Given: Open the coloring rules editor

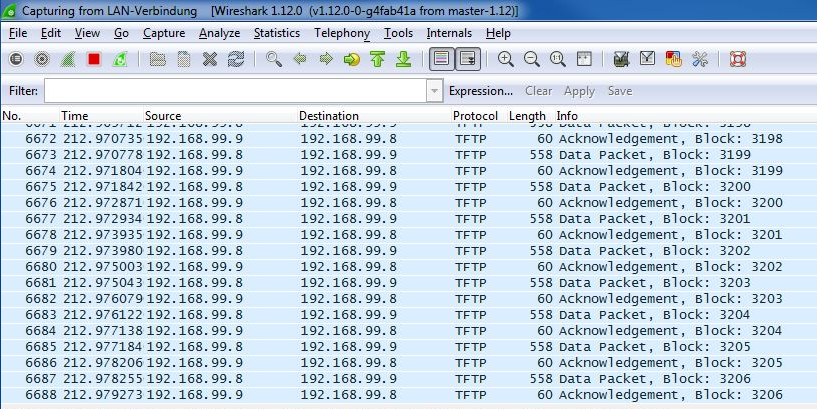Looking at the screenshot, I should (x=673, y=59).
